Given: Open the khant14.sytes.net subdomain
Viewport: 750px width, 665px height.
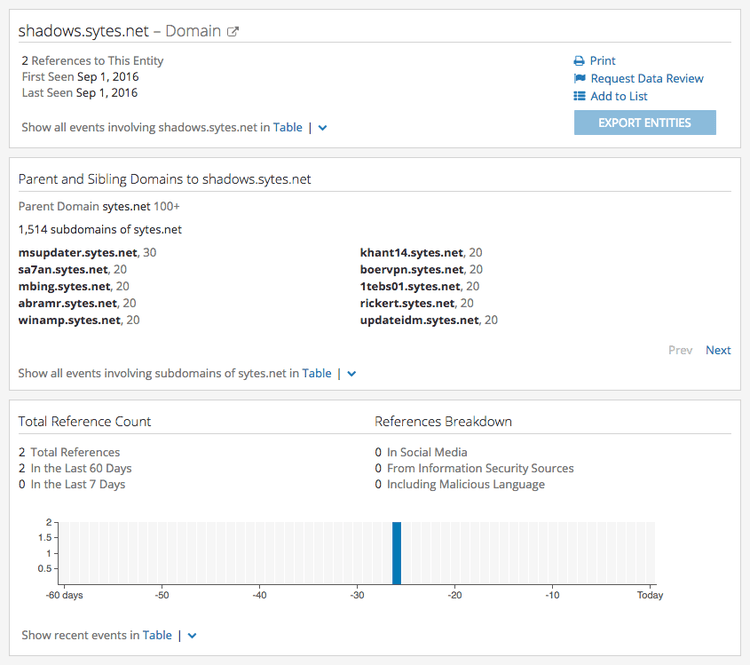Looking at the screenshot, I should click(411, 253).
